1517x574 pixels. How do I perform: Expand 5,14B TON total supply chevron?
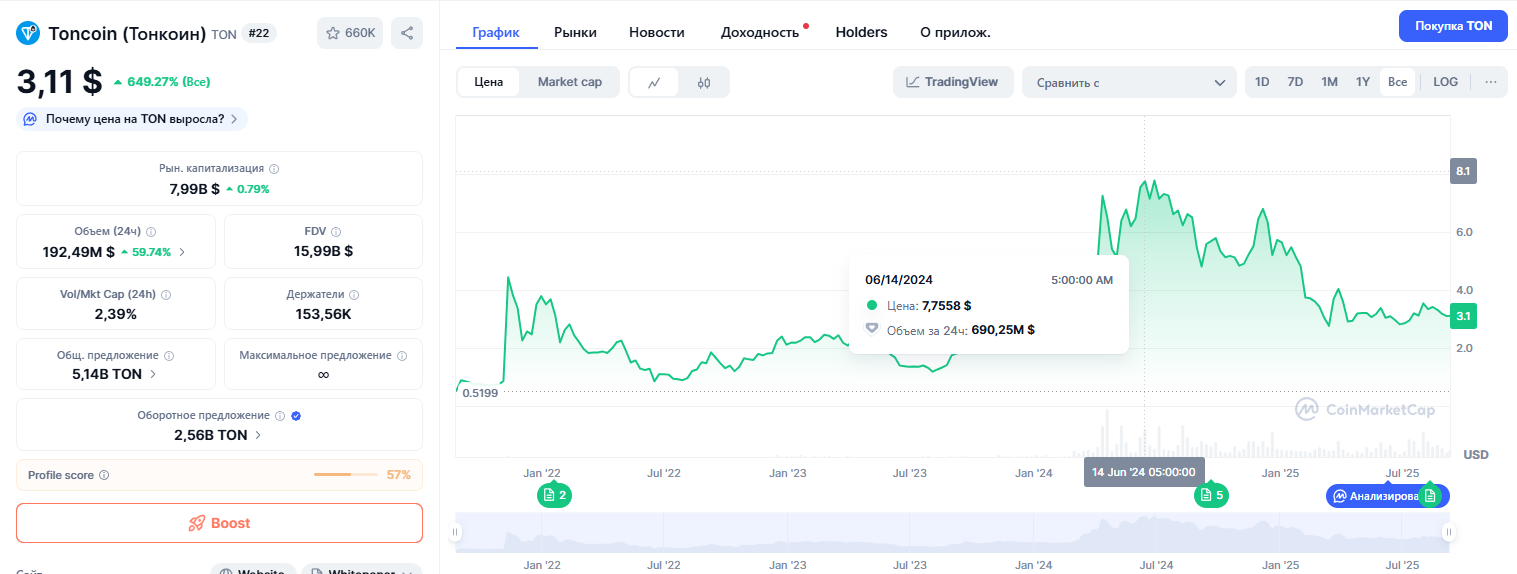(x=153, y=374)
